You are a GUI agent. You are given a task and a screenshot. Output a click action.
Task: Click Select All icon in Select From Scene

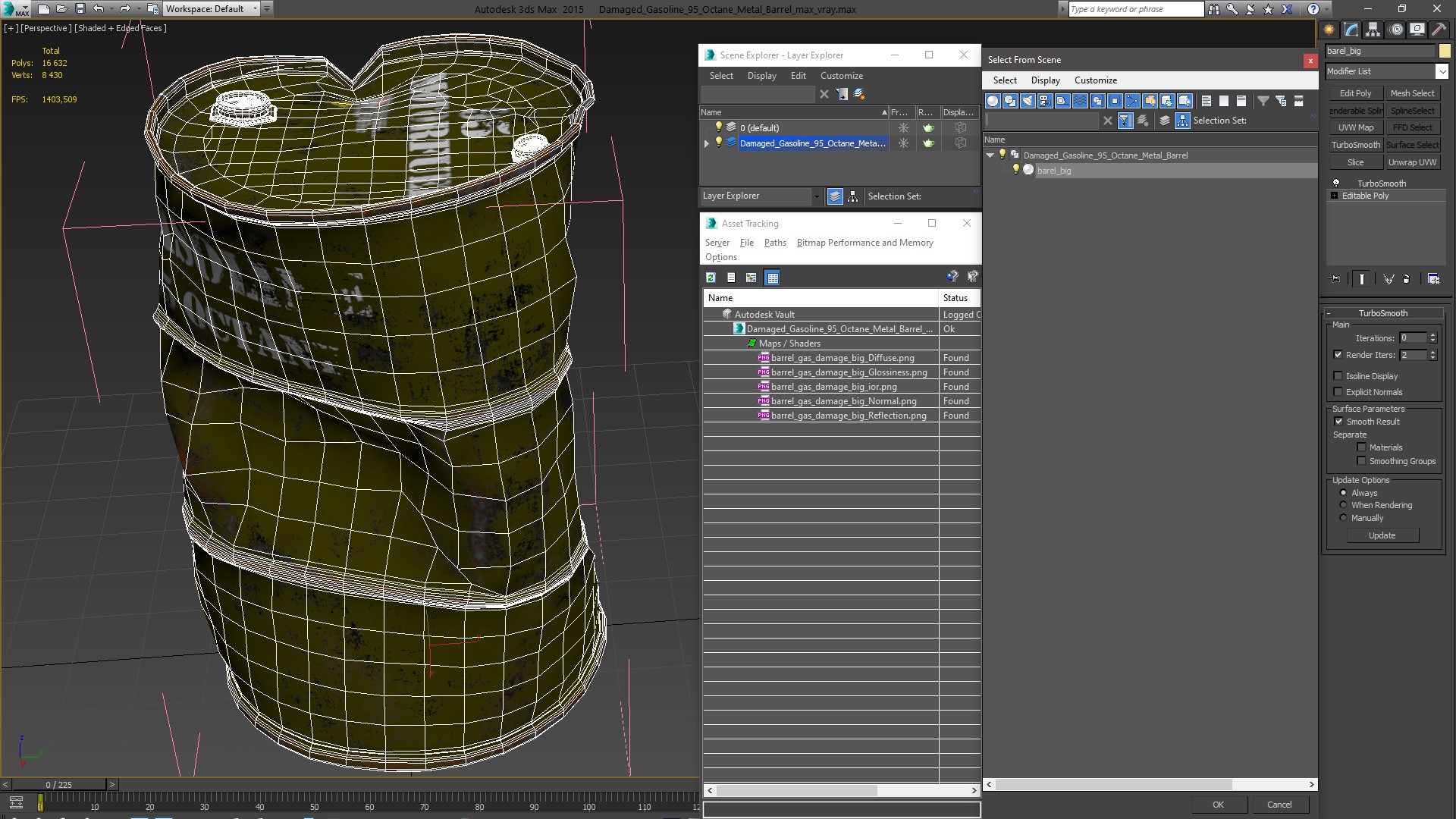click(1207, 101)
